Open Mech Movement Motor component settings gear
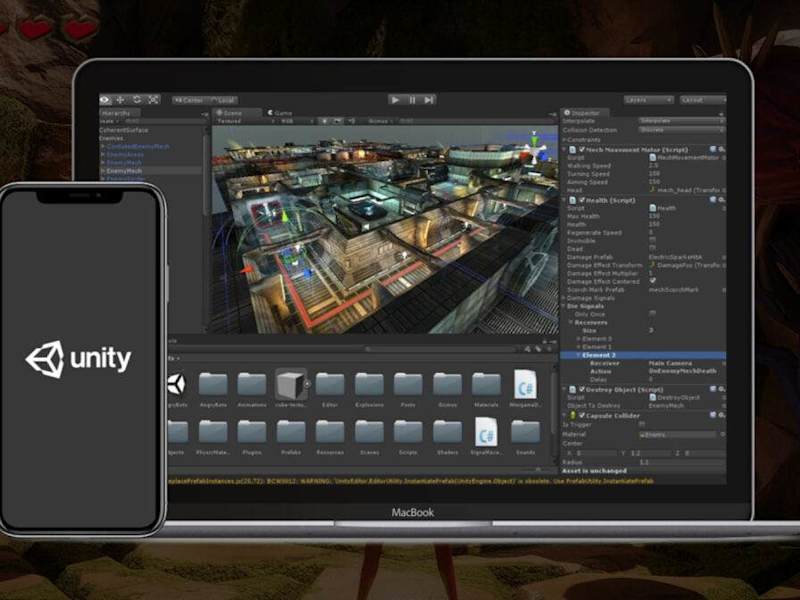This screenshot has height=600, width=800. pos(721,149)
